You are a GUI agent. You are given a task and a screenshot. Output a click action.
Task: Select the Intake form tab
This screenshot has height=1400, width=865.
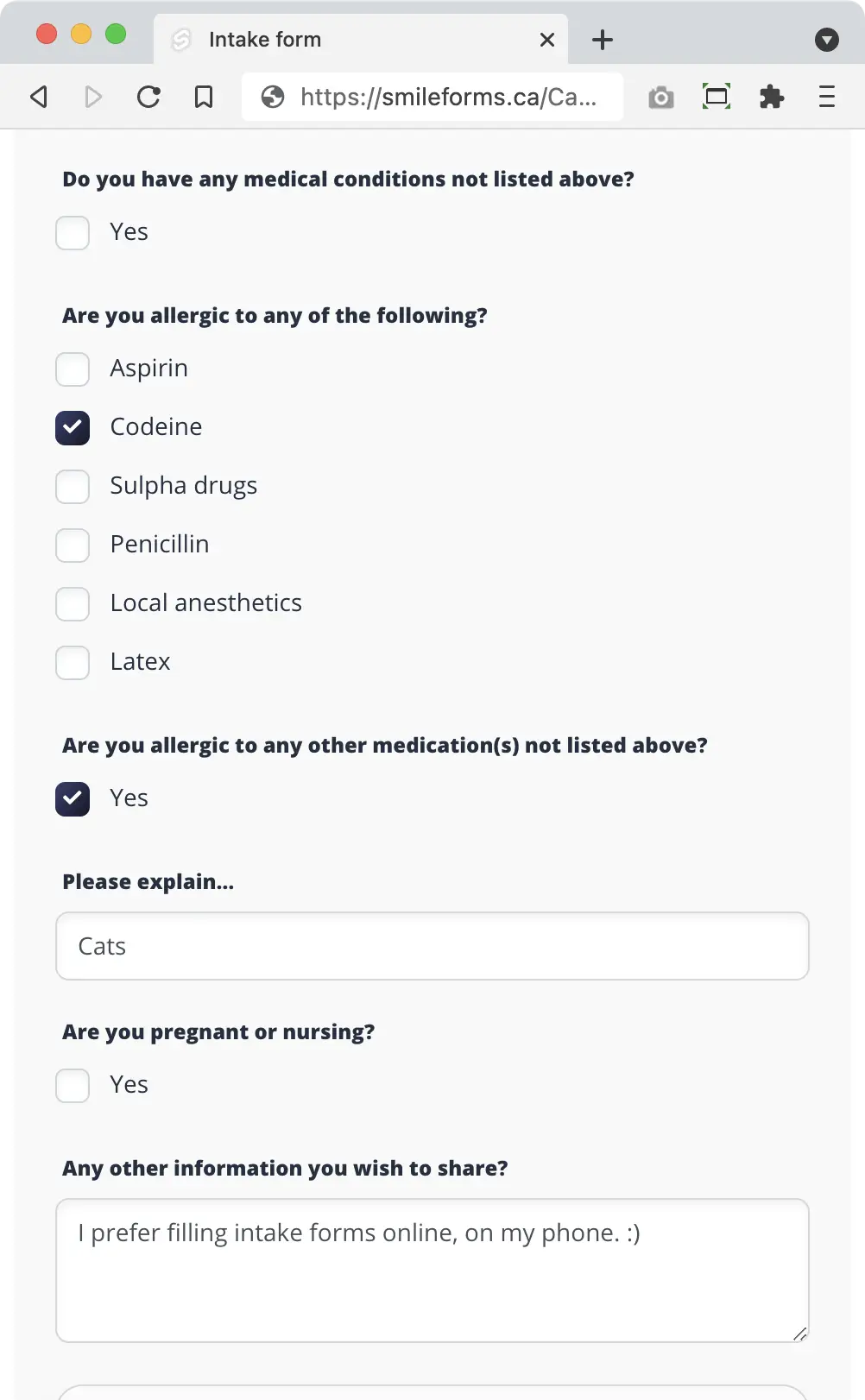coord(265,39)
